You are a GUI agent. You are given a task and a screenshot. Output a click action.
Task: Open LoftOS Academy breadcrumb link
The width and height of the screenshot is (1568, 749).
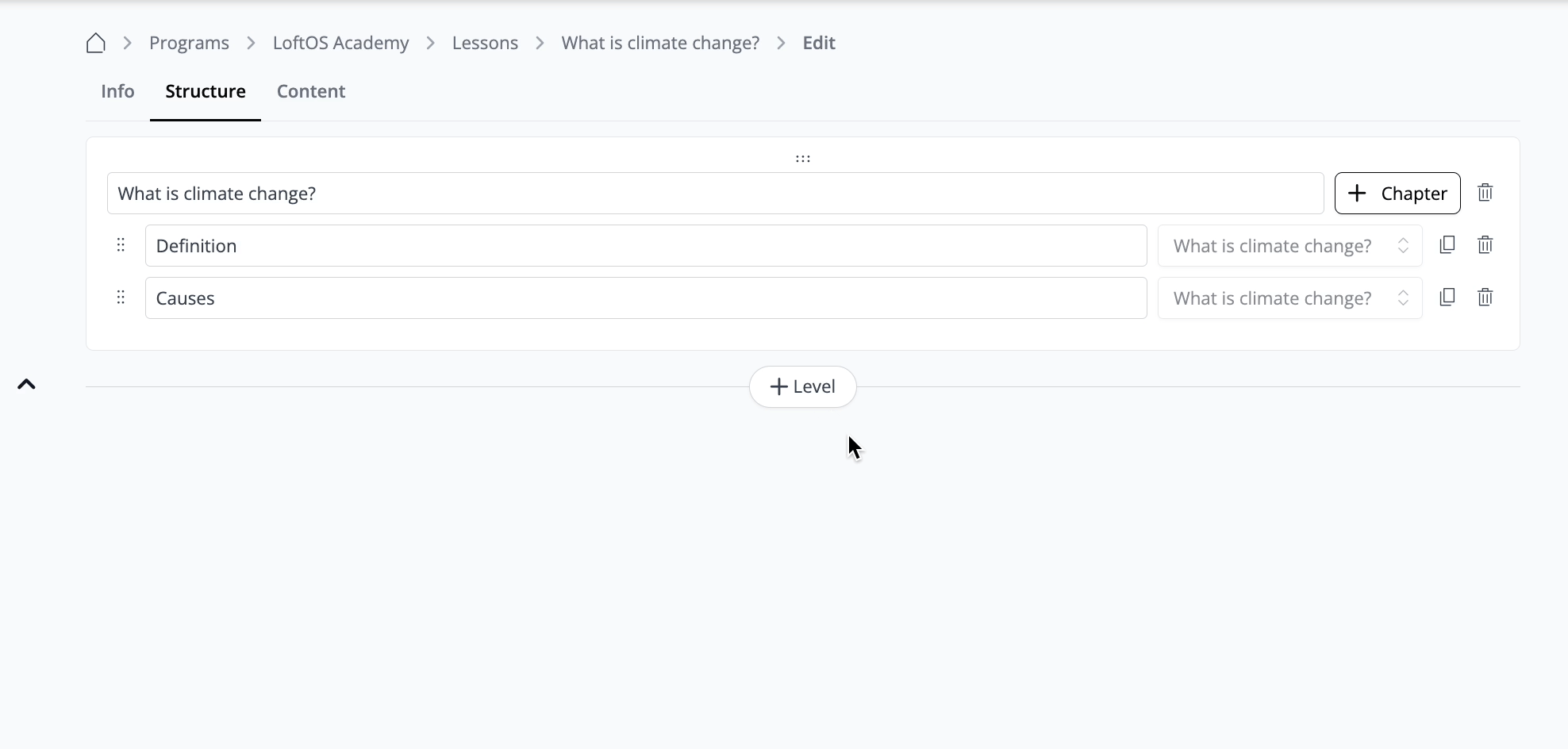(340, 43)
